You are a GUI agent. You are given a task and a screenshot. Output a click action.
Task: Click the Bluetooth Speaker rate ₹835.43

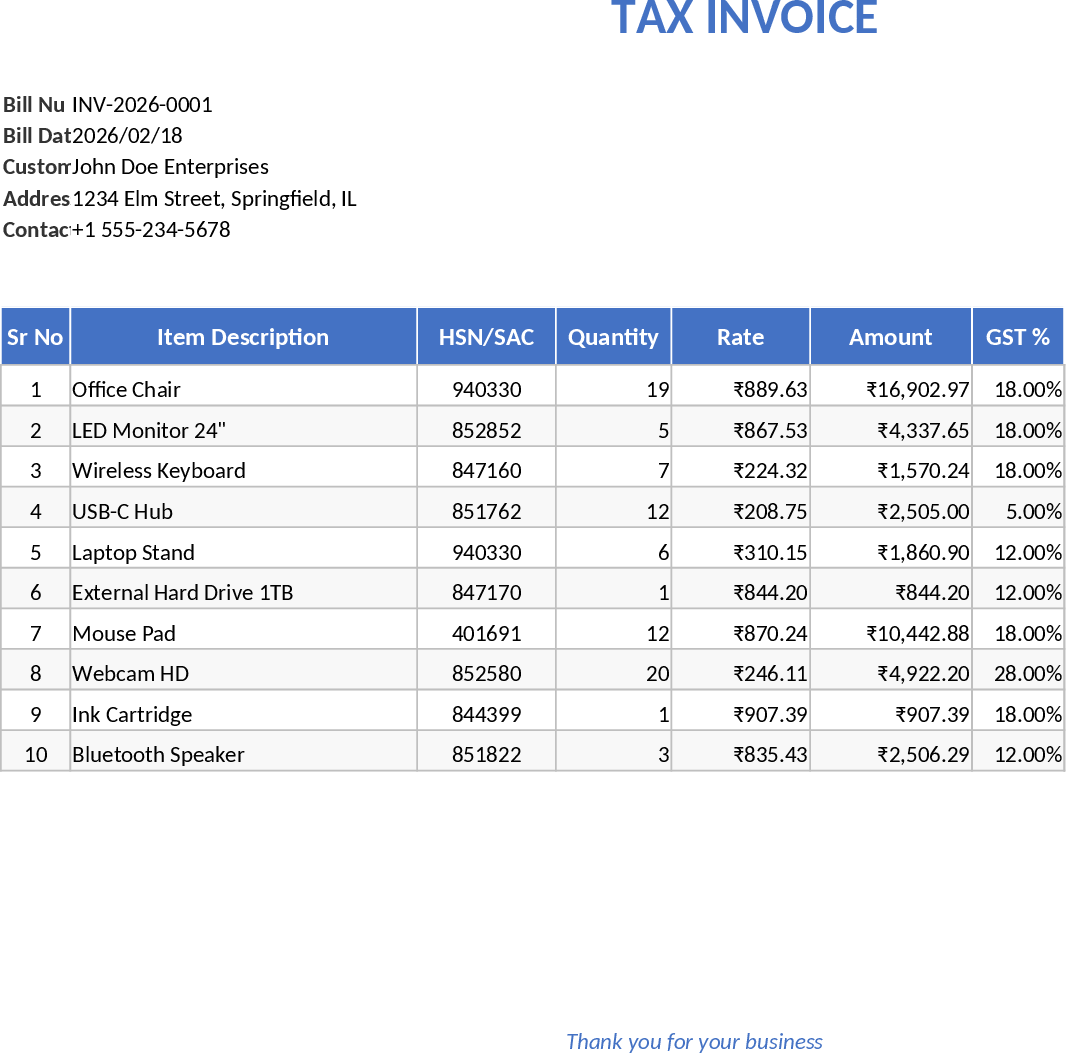coord(740,754)
